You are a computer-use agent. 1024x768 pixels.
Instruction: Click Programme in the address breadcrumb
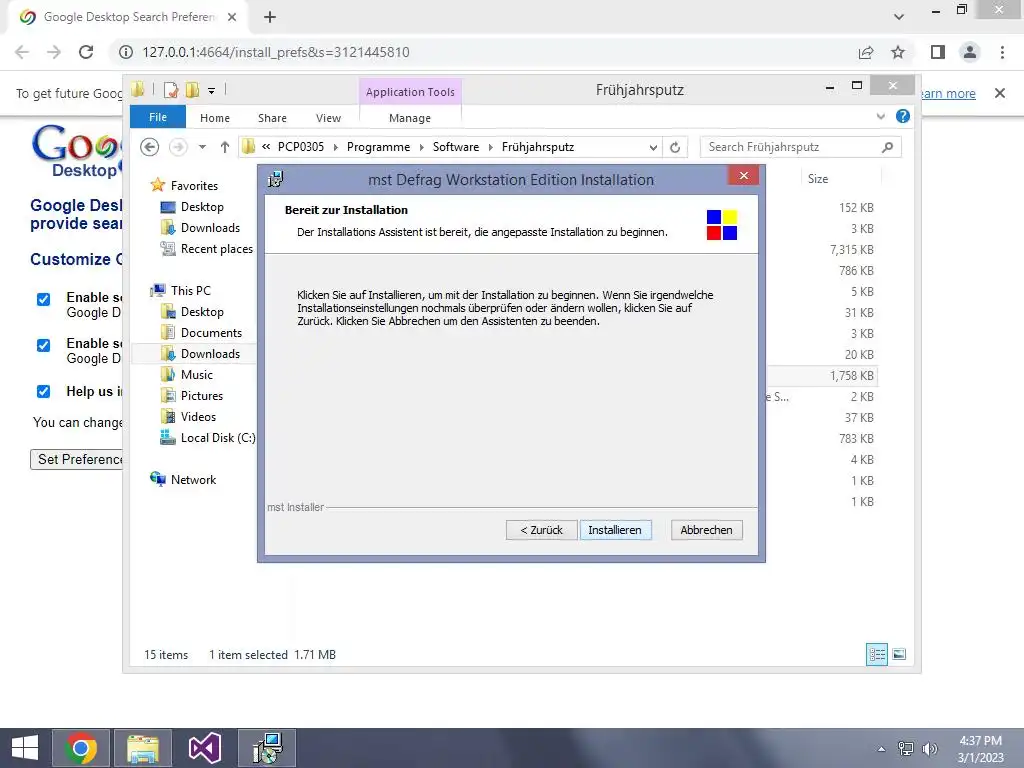click(x=378, y=147)
